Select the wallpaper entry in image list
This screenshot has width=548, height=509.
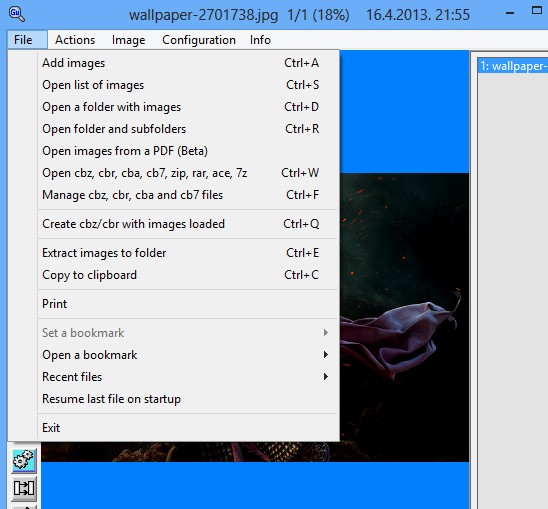click(513, 66)
